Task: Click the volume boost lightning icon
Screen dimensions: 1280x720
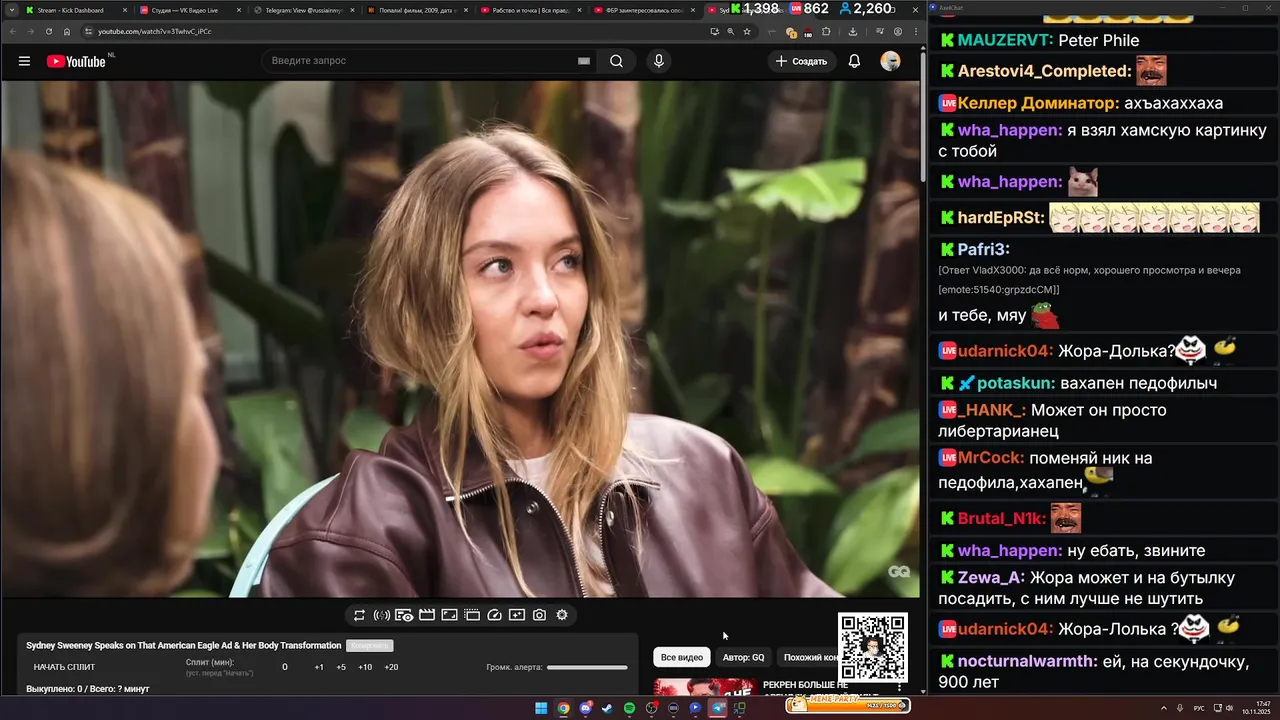Action: click(382, 615)
